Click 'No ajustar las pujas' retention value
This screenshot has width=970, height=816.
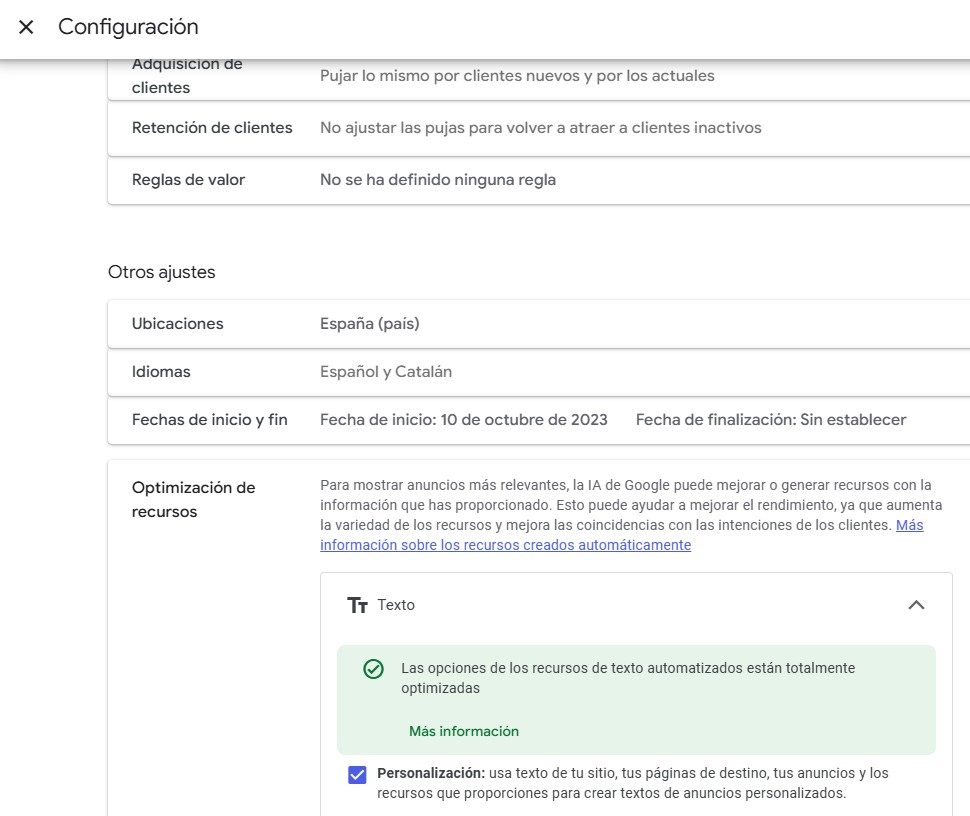[540, 128]
